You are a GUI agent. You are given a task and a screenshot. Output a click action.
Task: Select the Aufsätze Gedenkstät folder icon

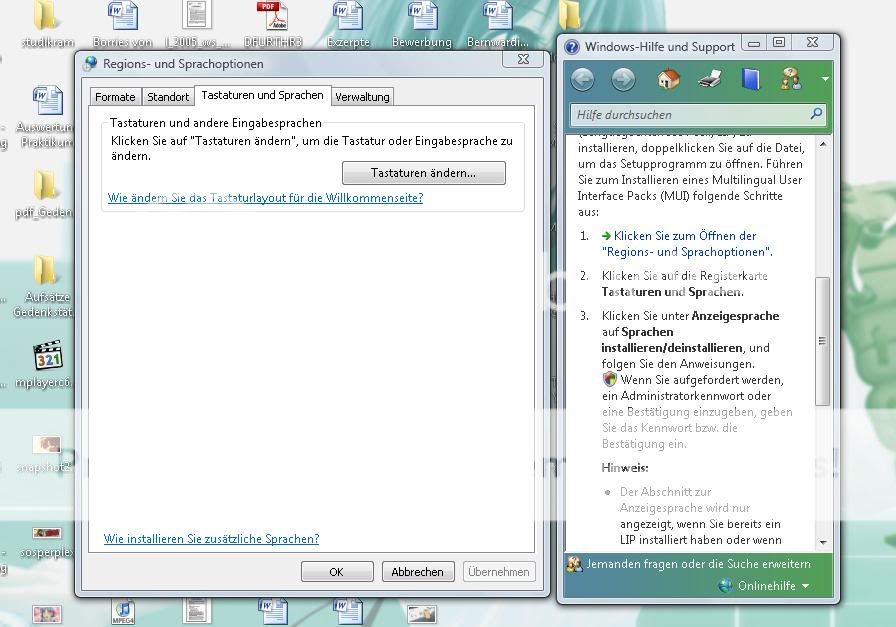click(43, 287)
